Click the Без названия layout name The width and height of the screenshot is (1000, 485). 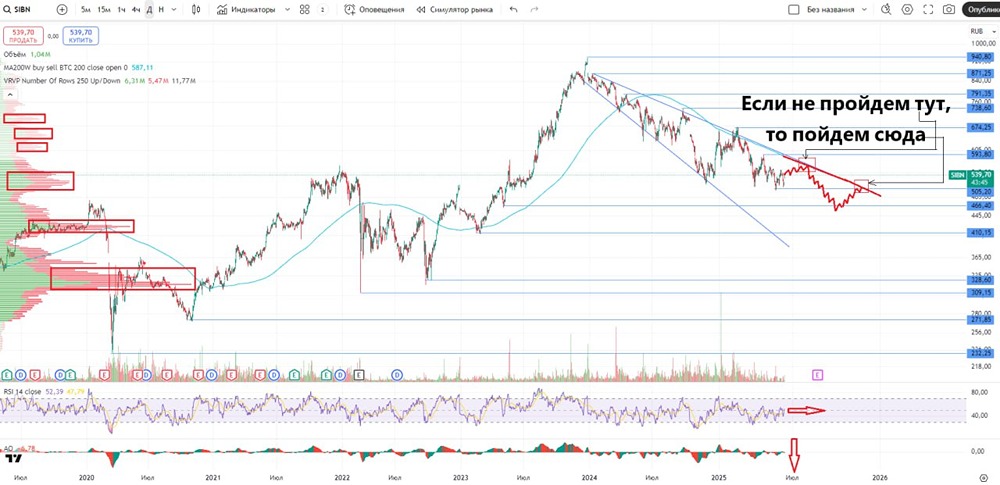[830, 10]
